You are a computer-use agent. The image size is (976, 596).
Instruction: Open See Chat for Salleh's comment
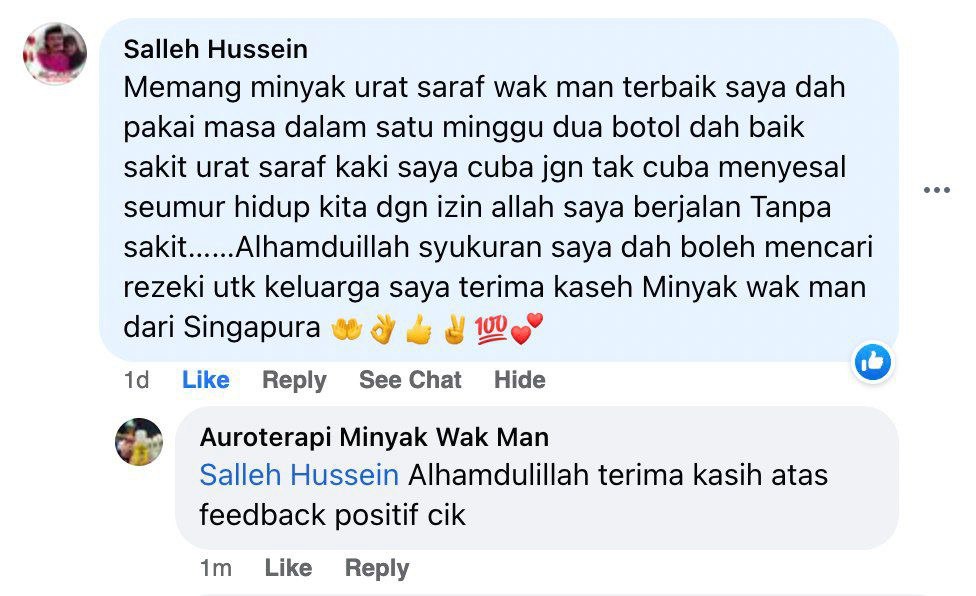click(x=410, y=379)
